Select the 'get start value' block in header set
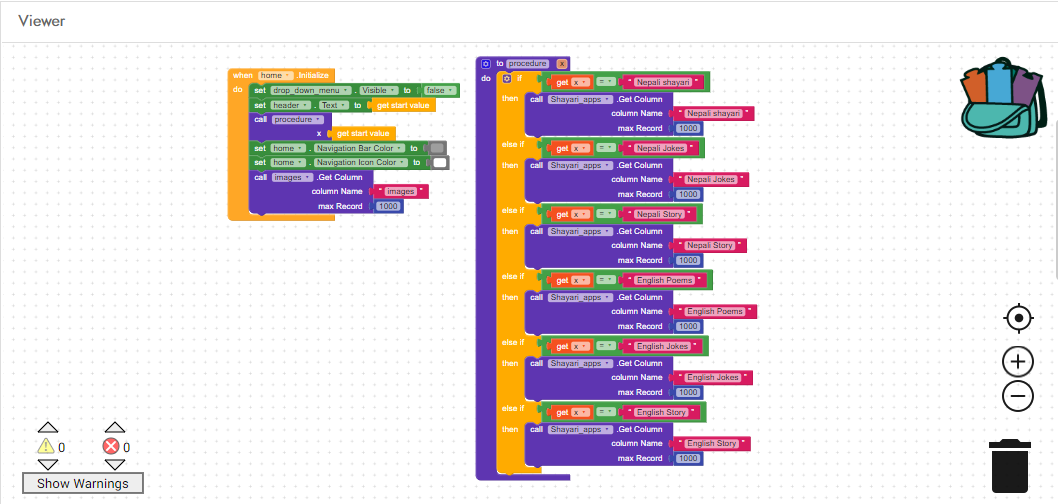 tap(403, 105)
